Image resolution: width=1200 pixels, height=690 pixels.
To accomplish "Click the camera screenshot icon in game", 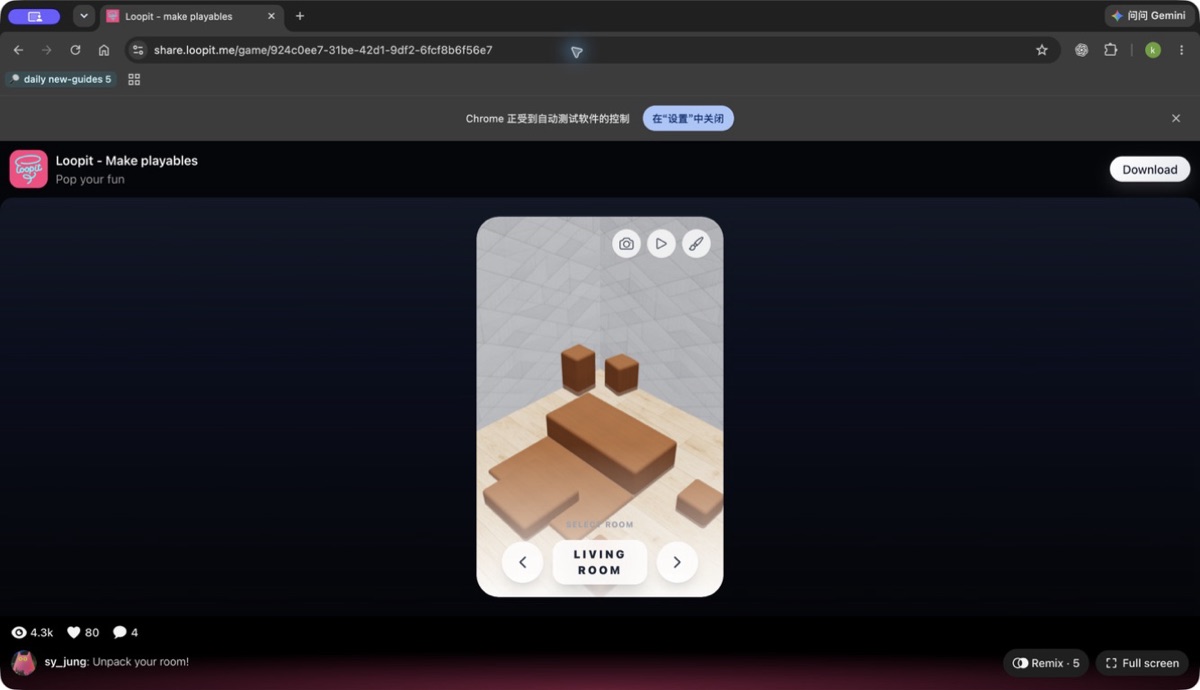I will (626, 244).
